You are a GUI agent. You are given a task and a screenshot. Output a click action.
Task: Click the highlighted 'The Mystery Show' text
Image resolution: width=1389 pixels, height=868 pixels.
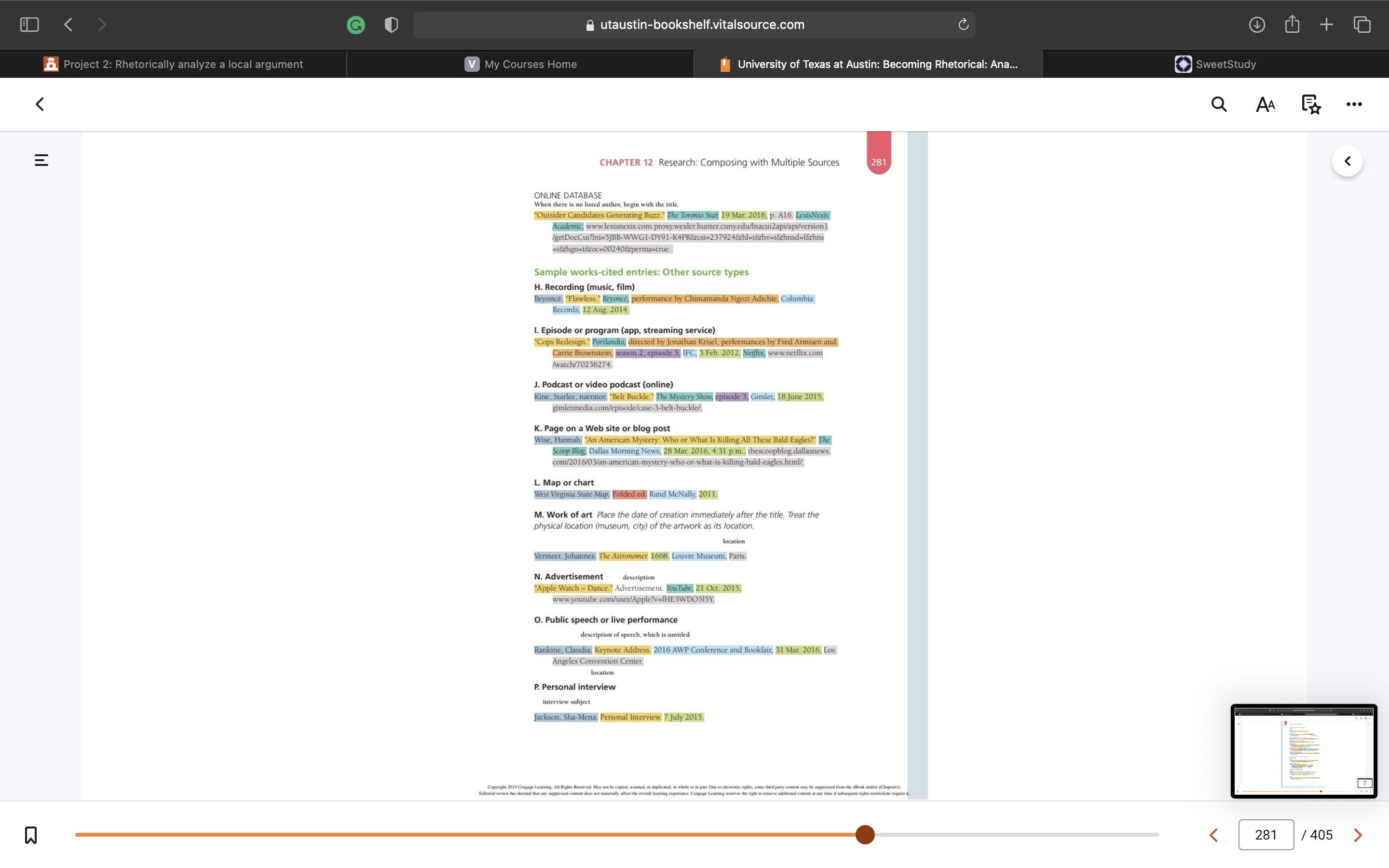point(684,397)
